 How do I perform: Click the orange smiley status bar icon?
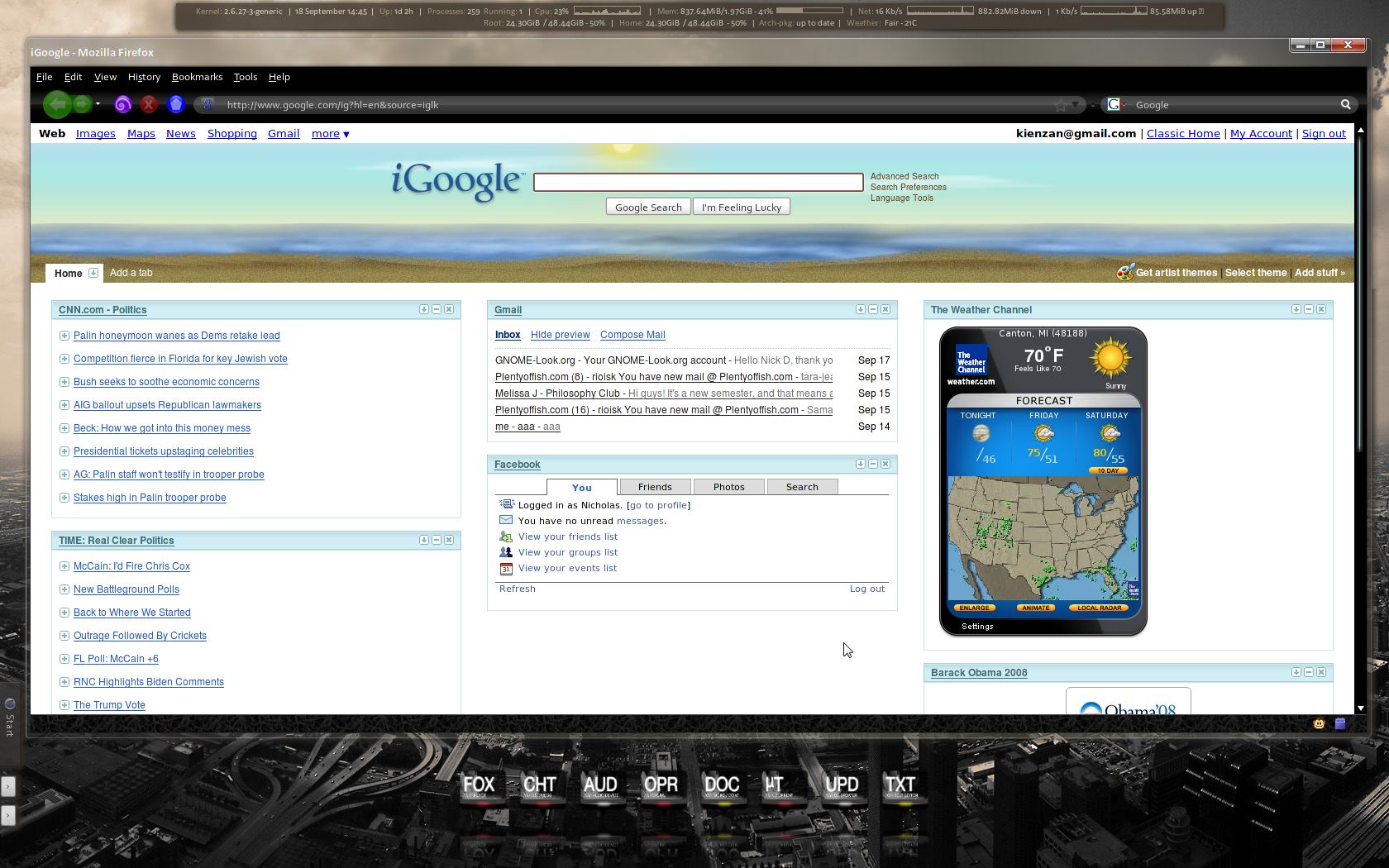1319,723
